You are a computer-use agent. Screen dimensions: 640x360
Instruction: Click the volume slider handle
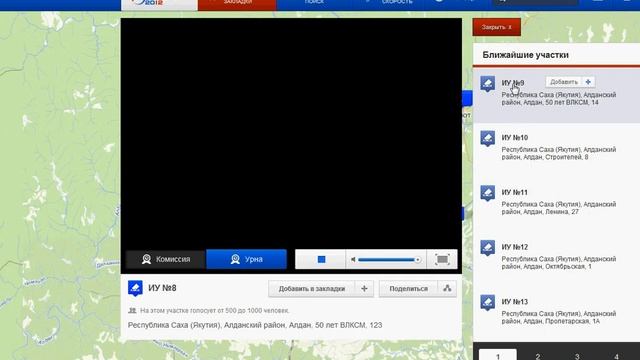417,260
